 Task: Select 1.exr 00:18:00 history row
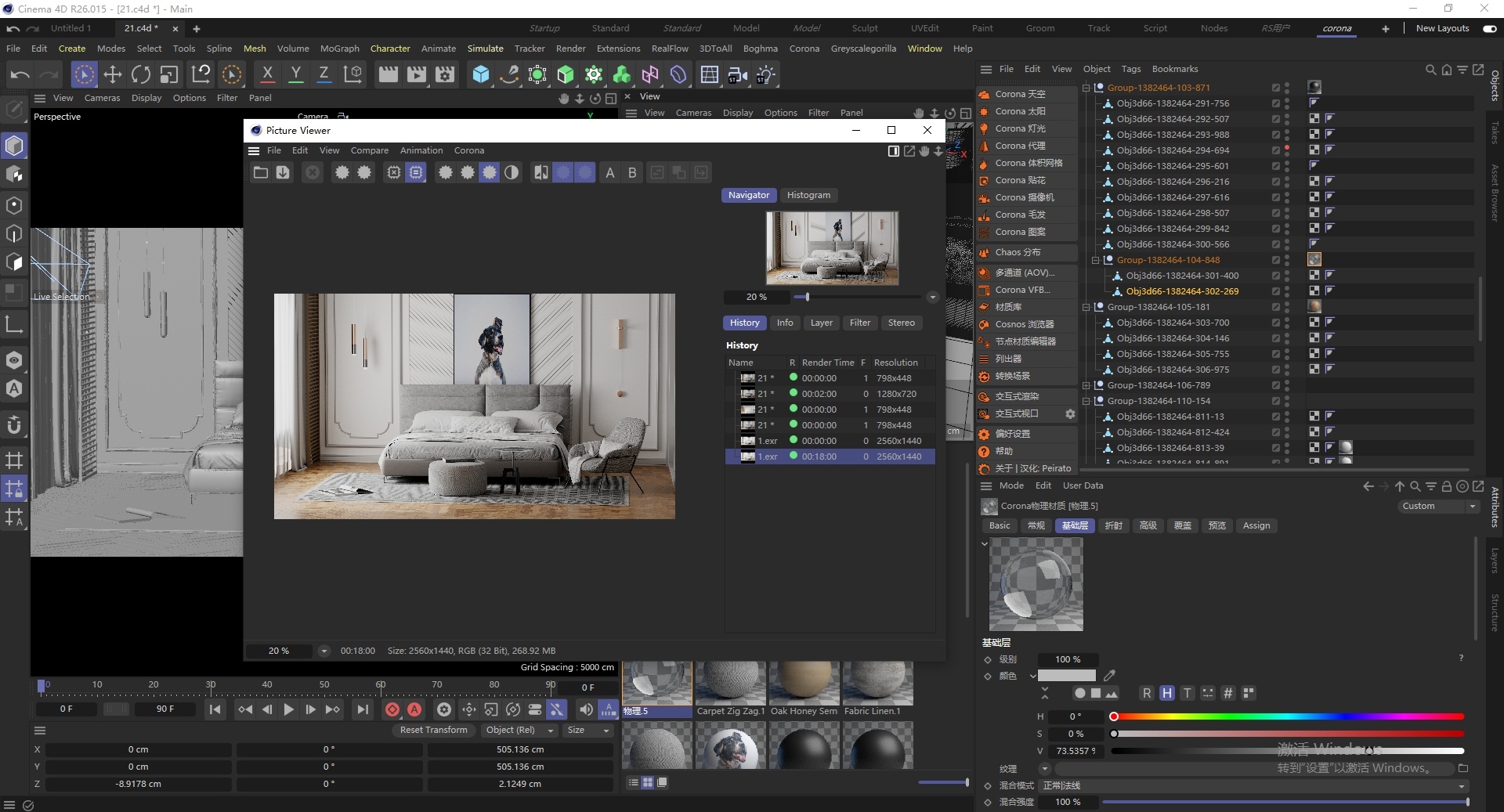830,457
